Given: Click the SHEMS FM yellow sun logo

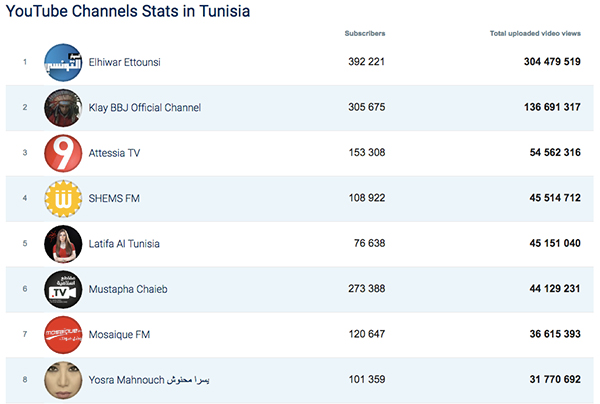Looking at the screenshot, I should click(63, 199).
